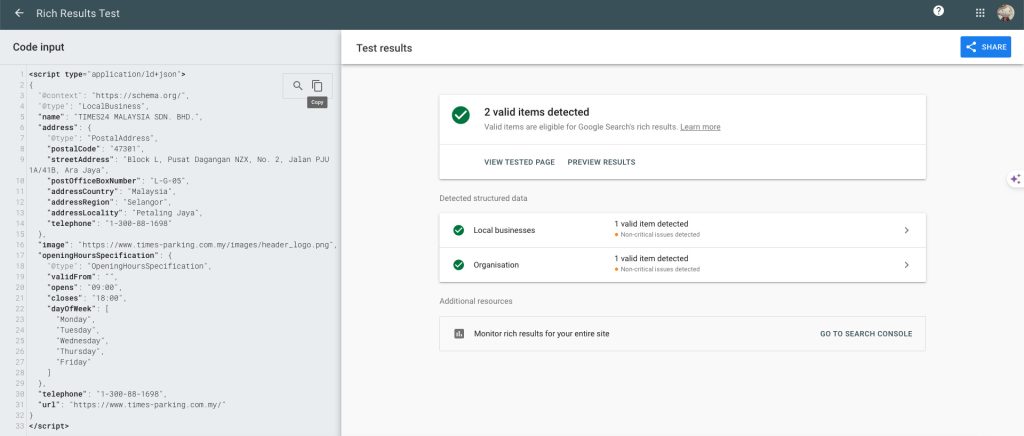Expand the Local businesses chevron
Viewport: 1024px width, 436px height.
point(906,230)
